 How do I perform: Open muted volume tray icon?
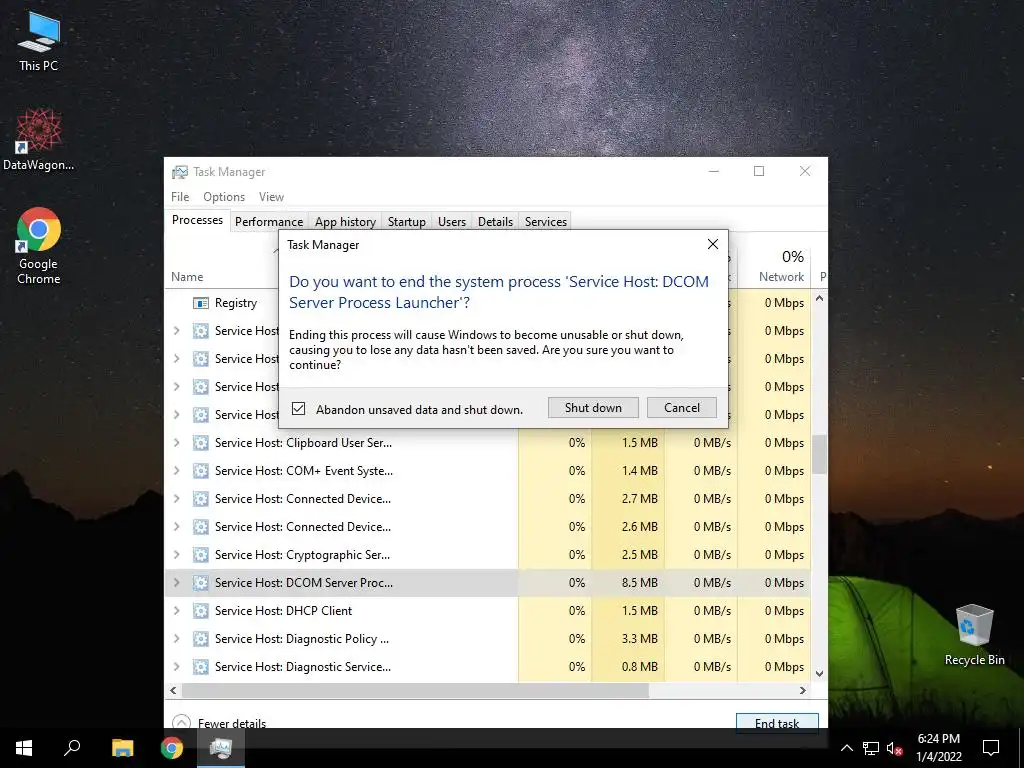(x=895, y=748)
